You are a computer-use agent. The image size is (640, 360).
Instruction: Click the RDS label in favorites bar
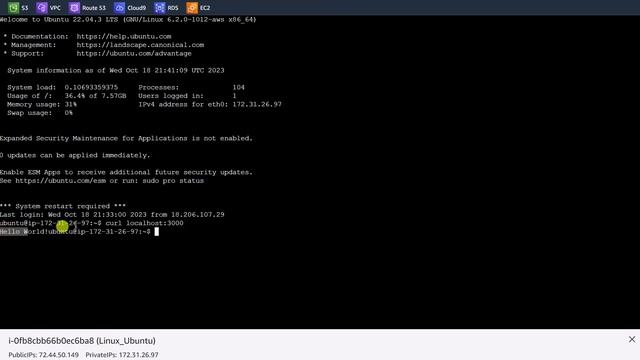pos(173,8)
